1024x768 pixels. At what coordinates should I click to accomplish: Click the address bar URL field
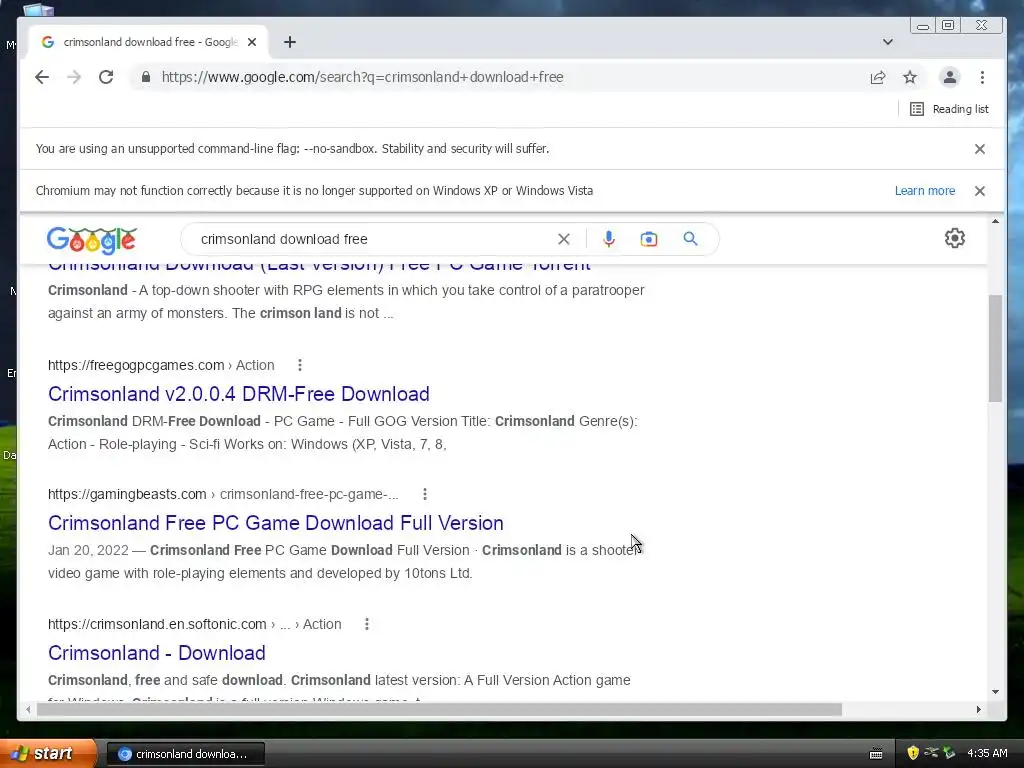[x=503, y=77]
